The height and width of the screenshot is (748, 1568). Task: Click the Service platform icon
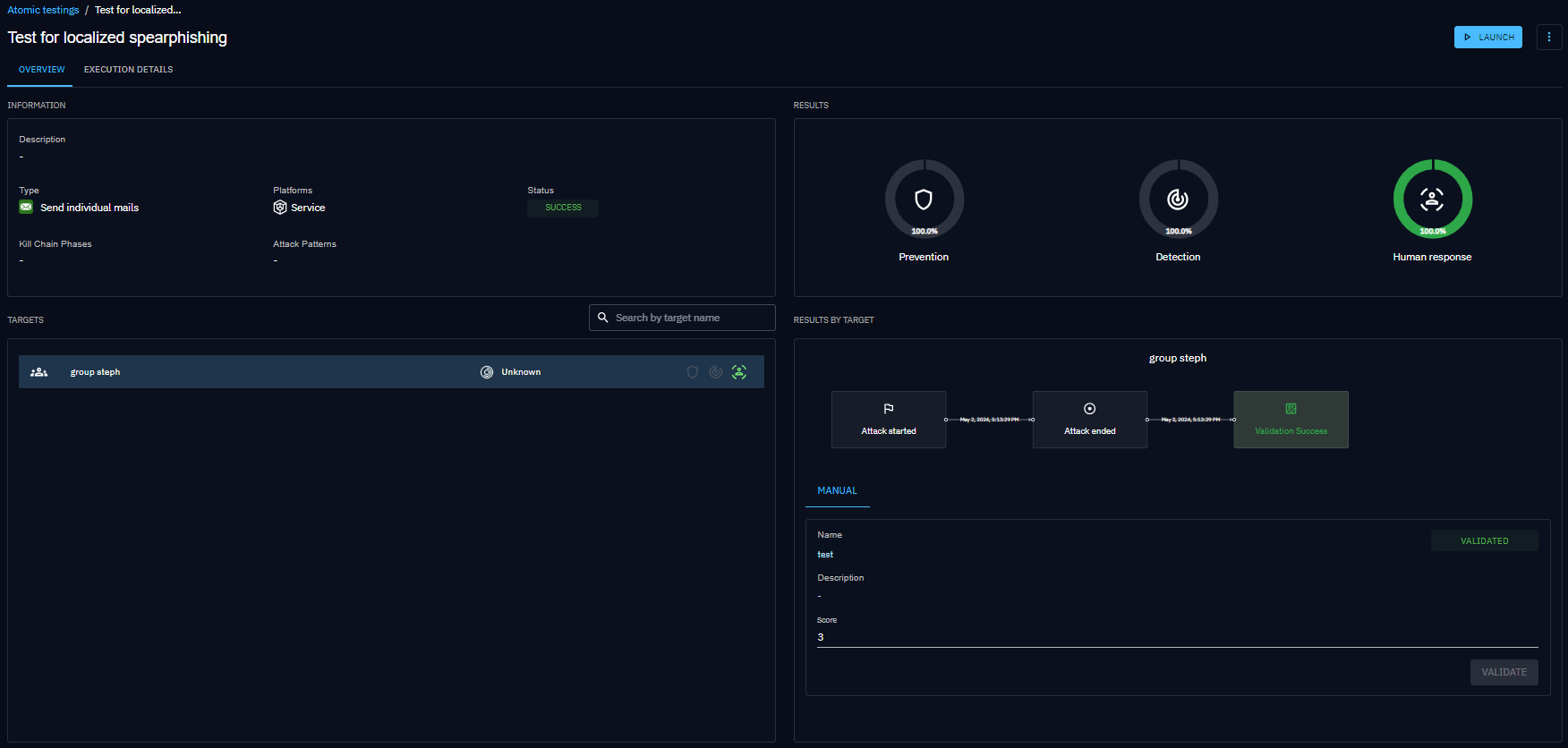click(x=280, y=208)
